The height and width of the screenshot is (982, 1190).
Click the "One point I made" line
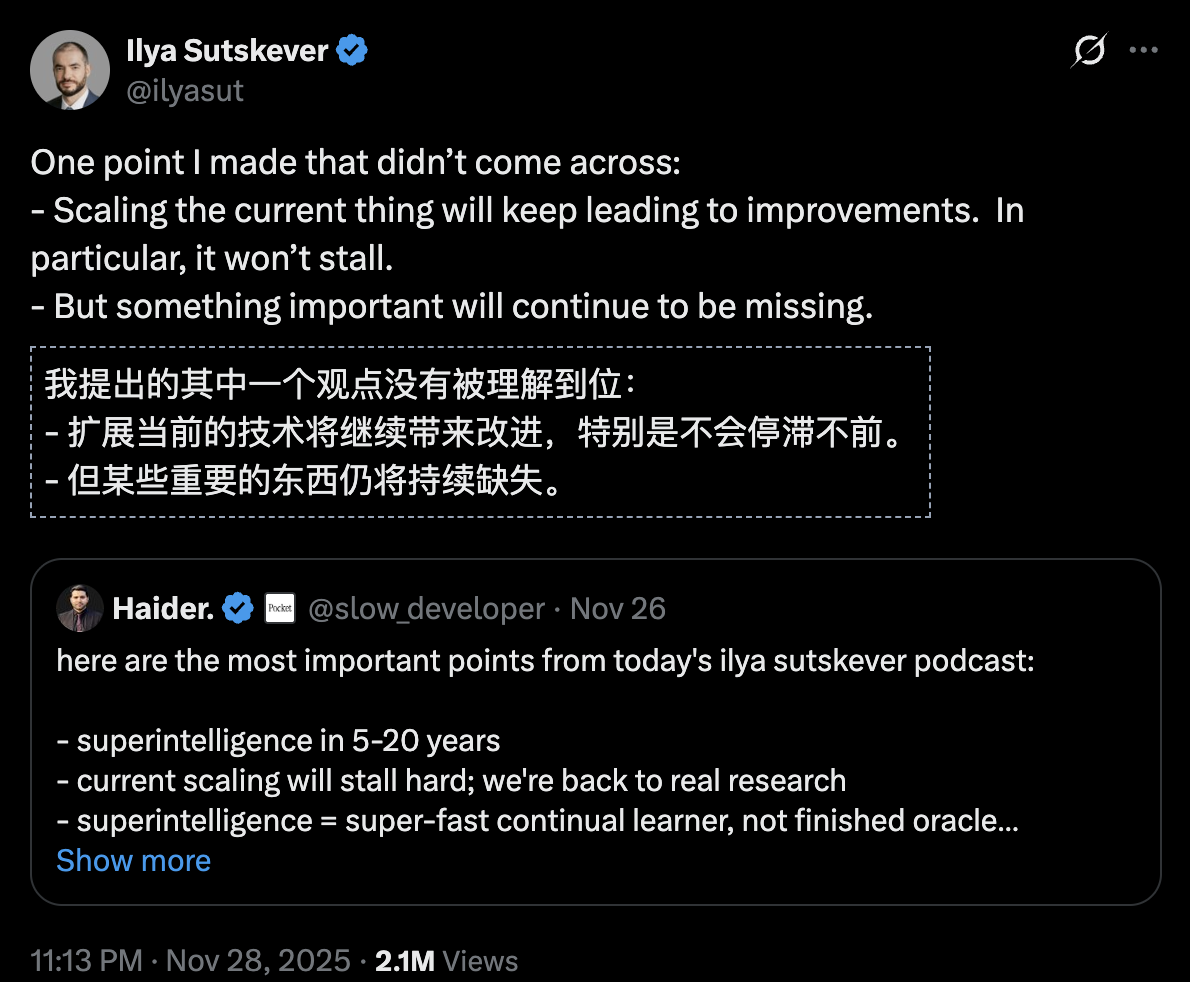(x=355, y=163)
